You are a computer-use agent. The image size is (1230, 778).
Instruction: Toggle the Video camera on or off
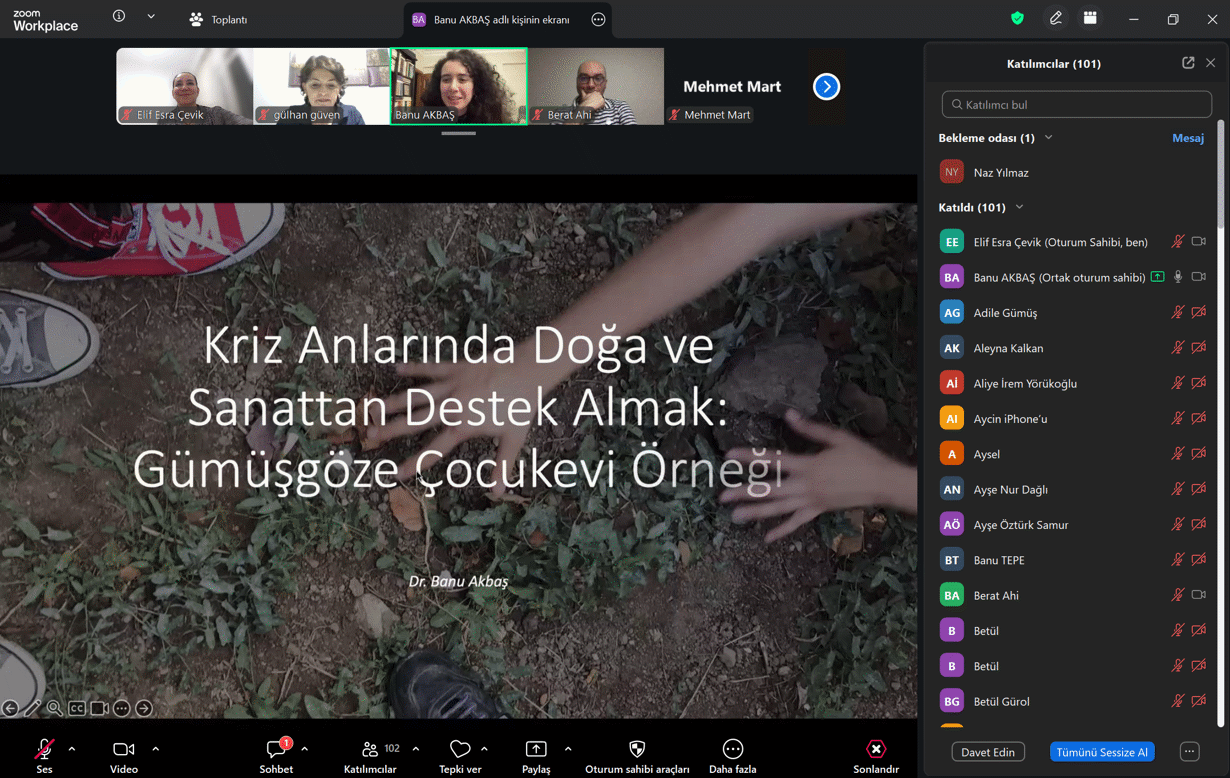pos(124,750)
